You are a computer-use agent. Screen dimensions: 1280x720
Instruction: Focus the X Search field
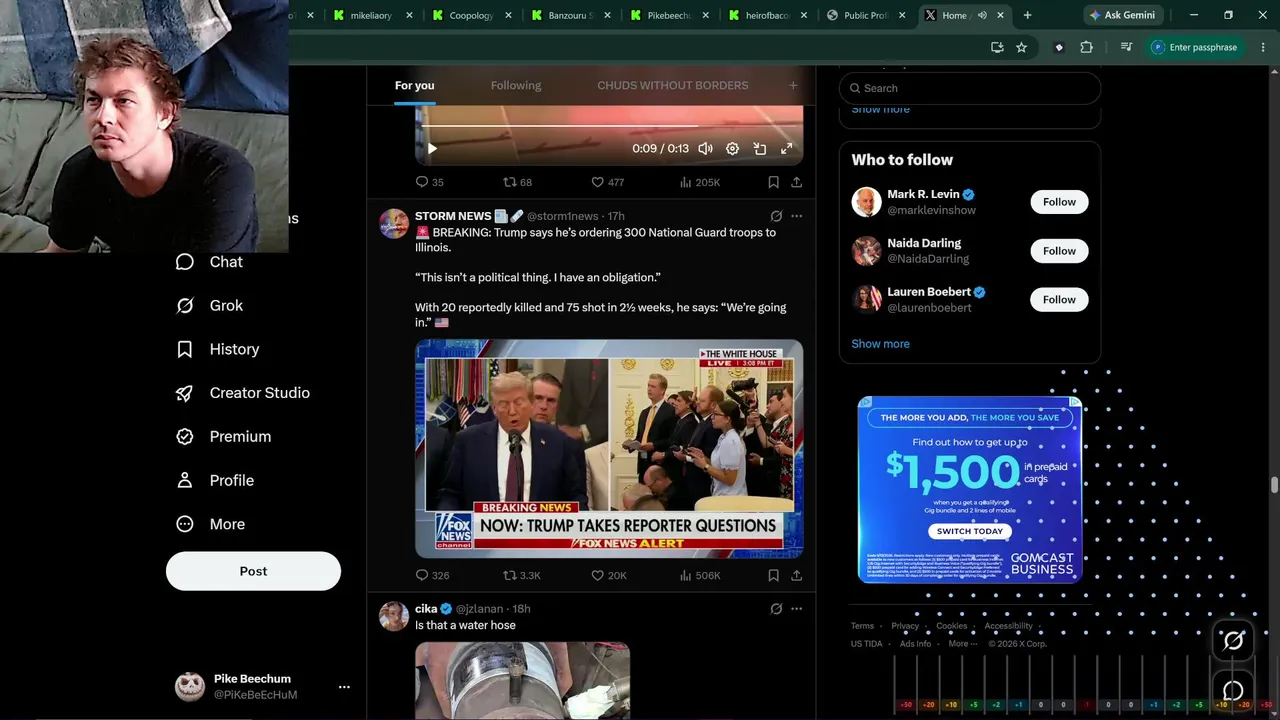click(970, 88)
